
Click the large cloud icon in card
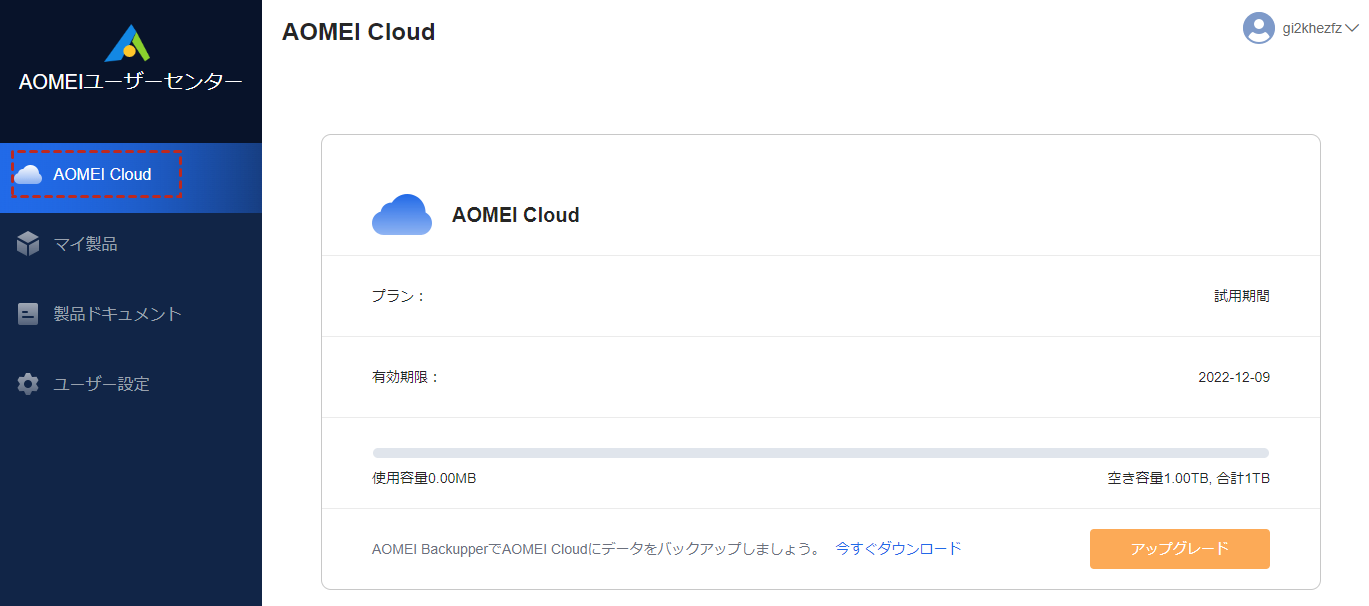401,215
